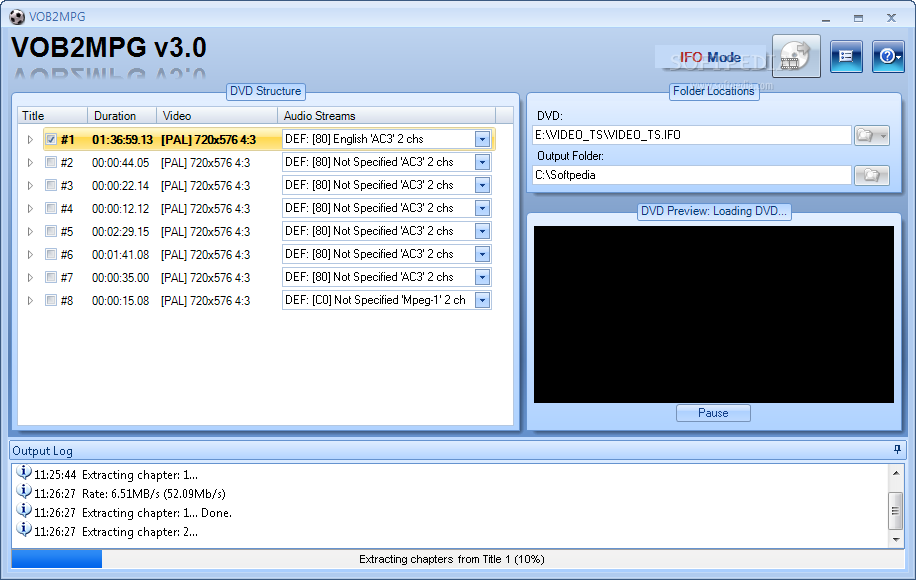Click Output Log scrollbar down arrow

[x=896, y=540]
